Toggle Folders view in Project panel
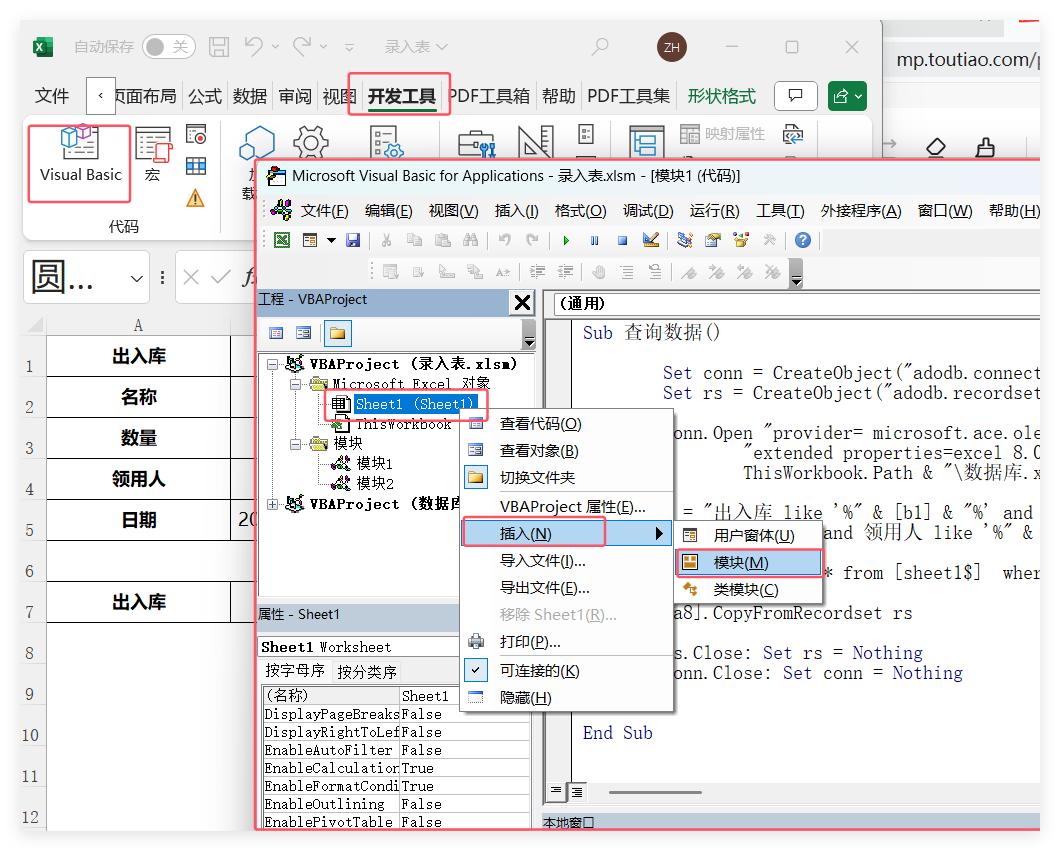 click(337, 333)
